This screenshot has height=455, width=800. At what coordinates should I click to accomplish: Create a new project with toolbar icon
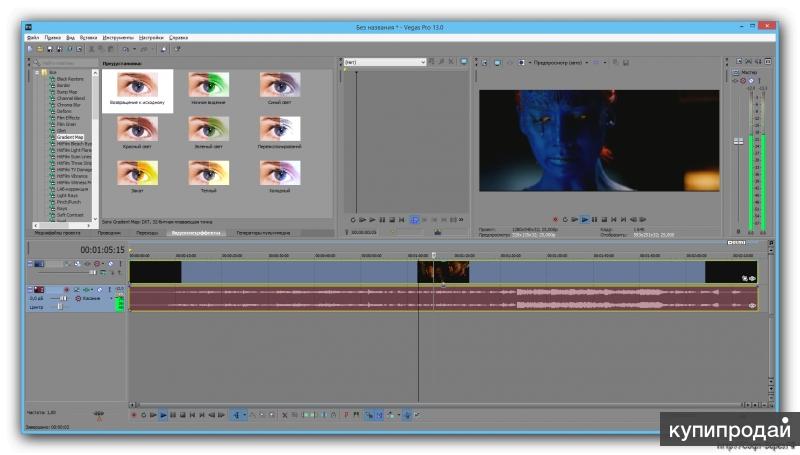point(30,49)
